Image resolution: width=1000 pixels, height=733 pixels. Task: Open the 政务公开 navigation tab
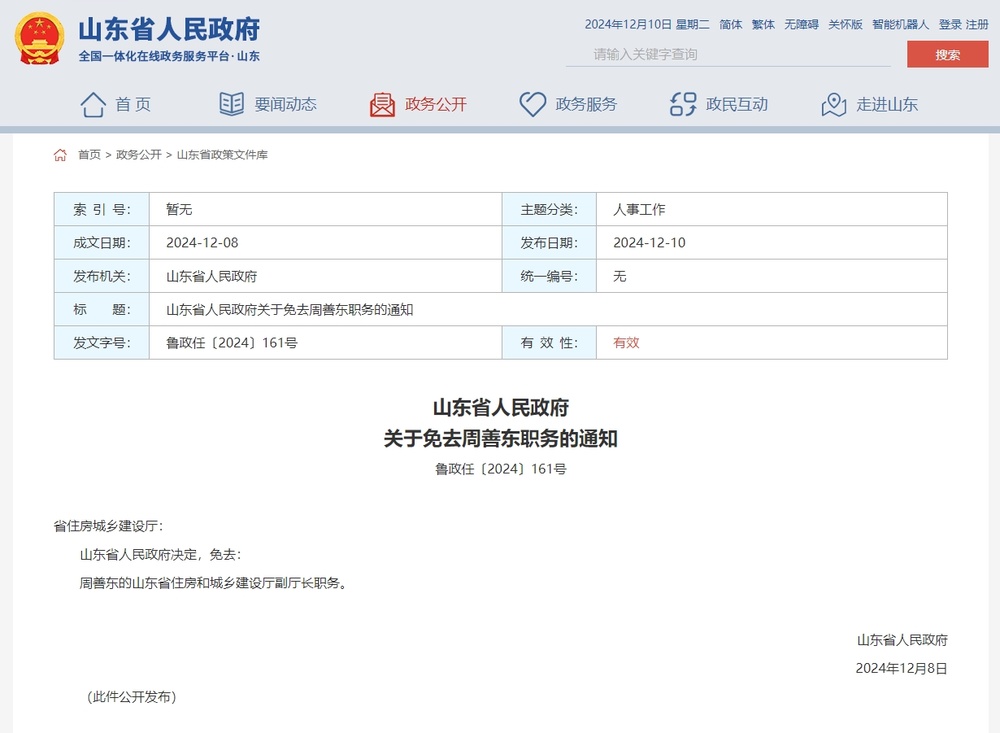pyautogui.click(x=436, y=105)
